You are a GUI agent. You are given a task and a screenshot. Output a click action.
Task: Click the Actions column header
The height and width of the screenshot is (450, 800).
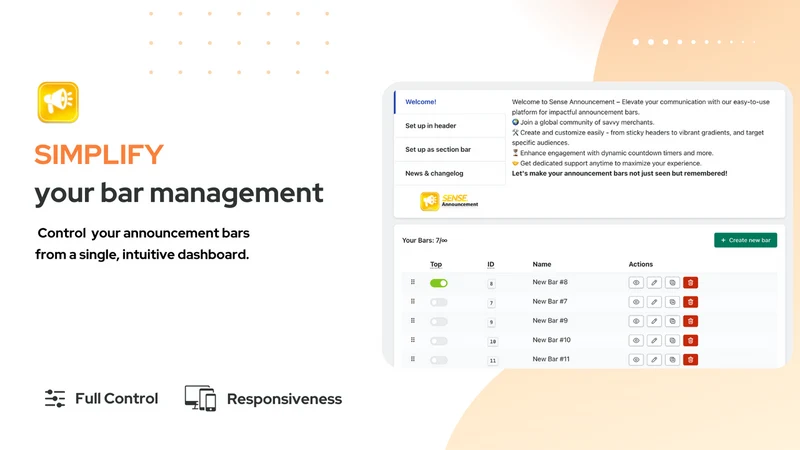click(x=641, y=264)
